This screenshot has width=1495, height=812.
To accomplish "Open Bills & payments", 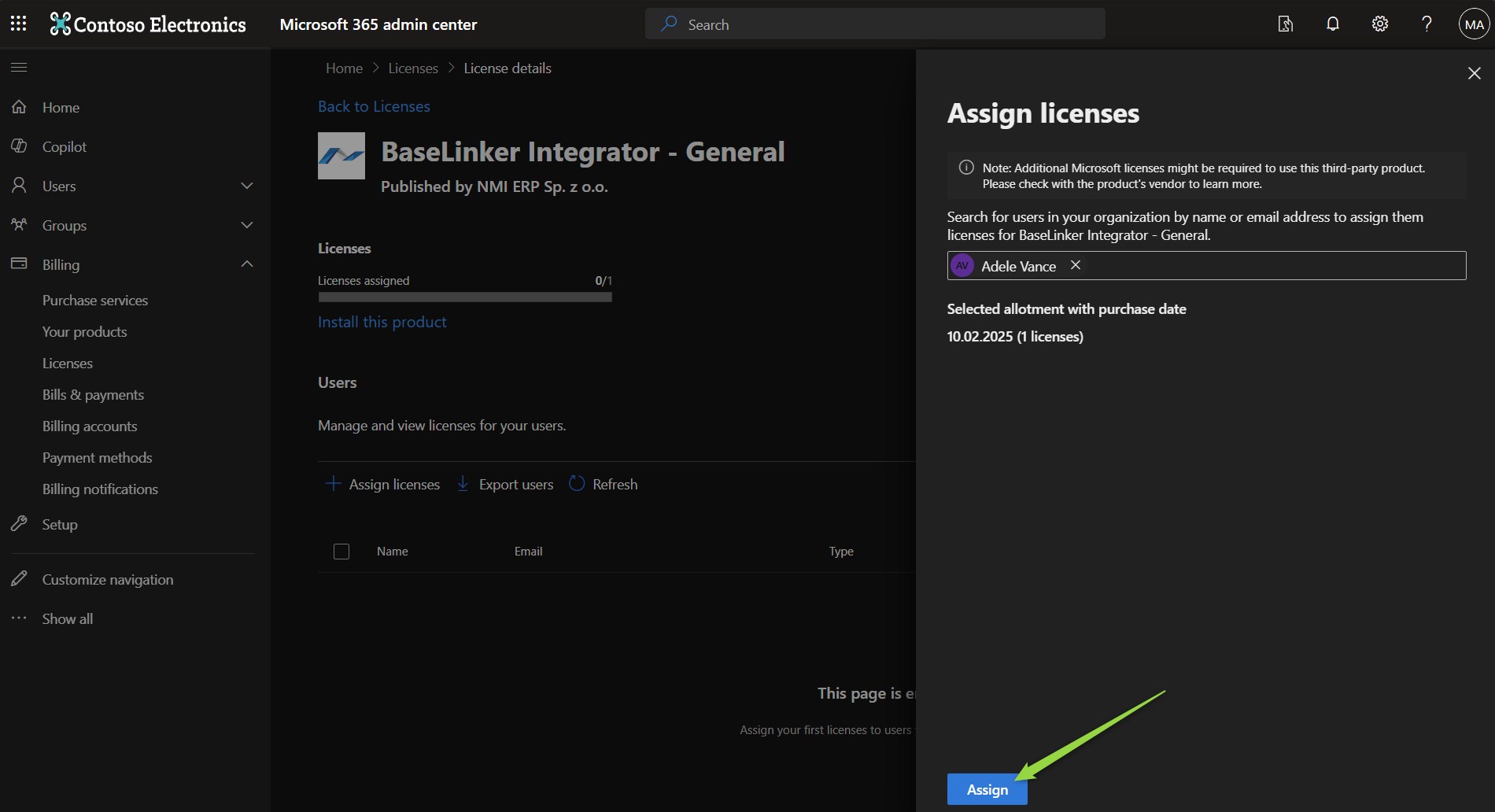I will 94,395.
